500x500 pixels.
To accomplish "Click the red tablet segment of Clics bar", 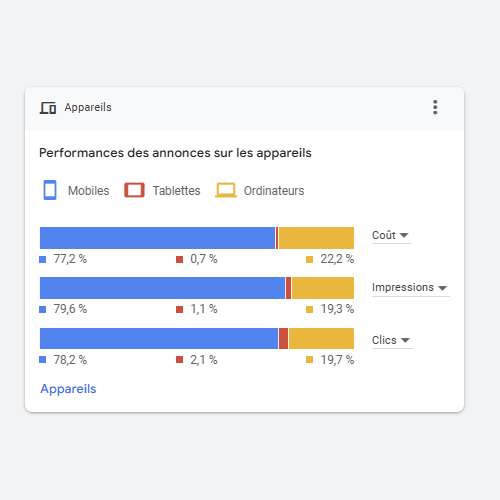I will click(x=284, y=339).
